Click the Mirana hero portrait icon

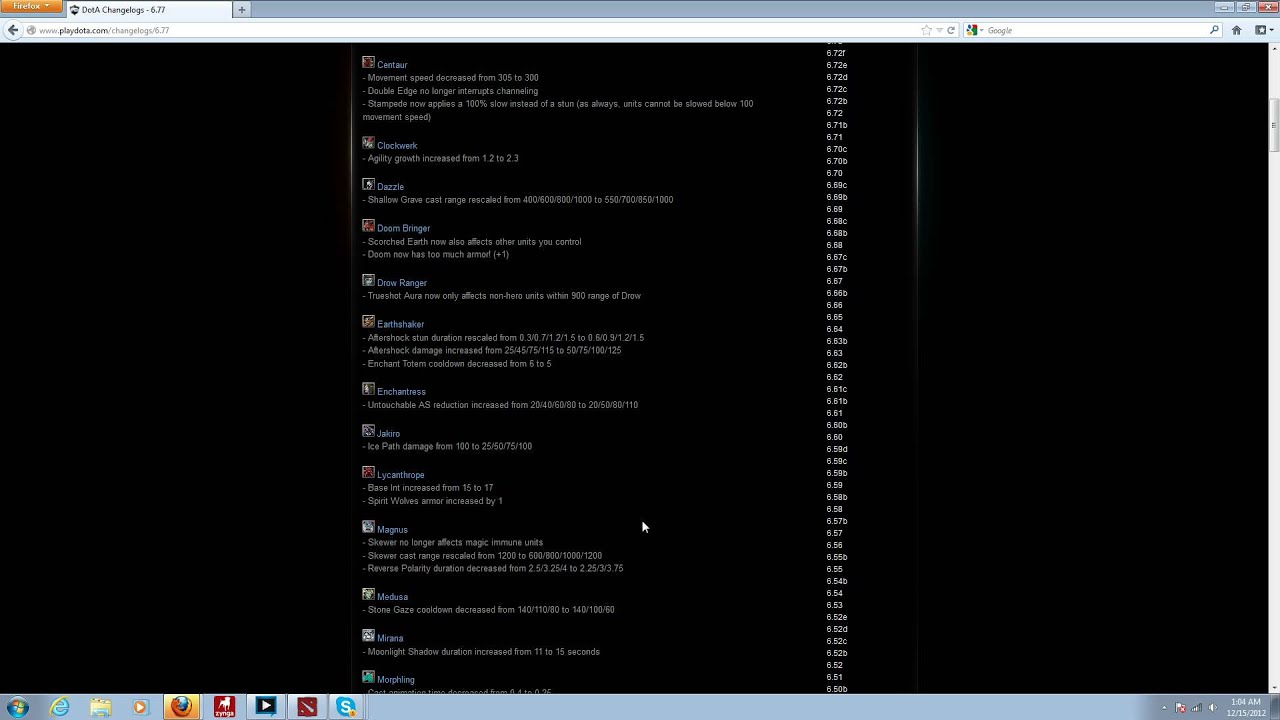[368, 636]
